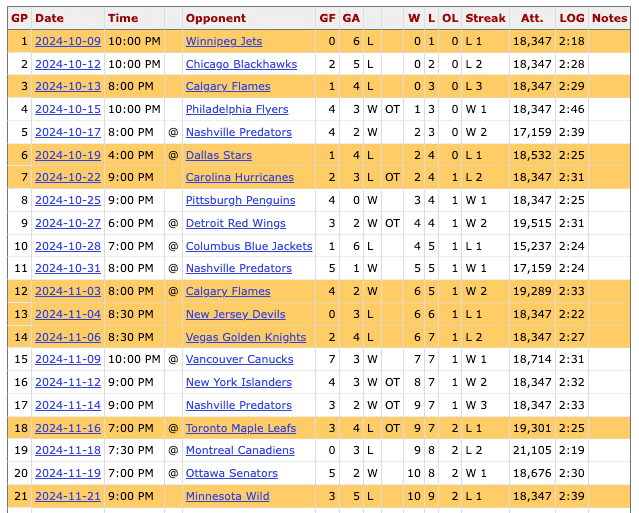Sort by the Streak column header
This screenshot has height=513, width=639.
coord(485,18)
